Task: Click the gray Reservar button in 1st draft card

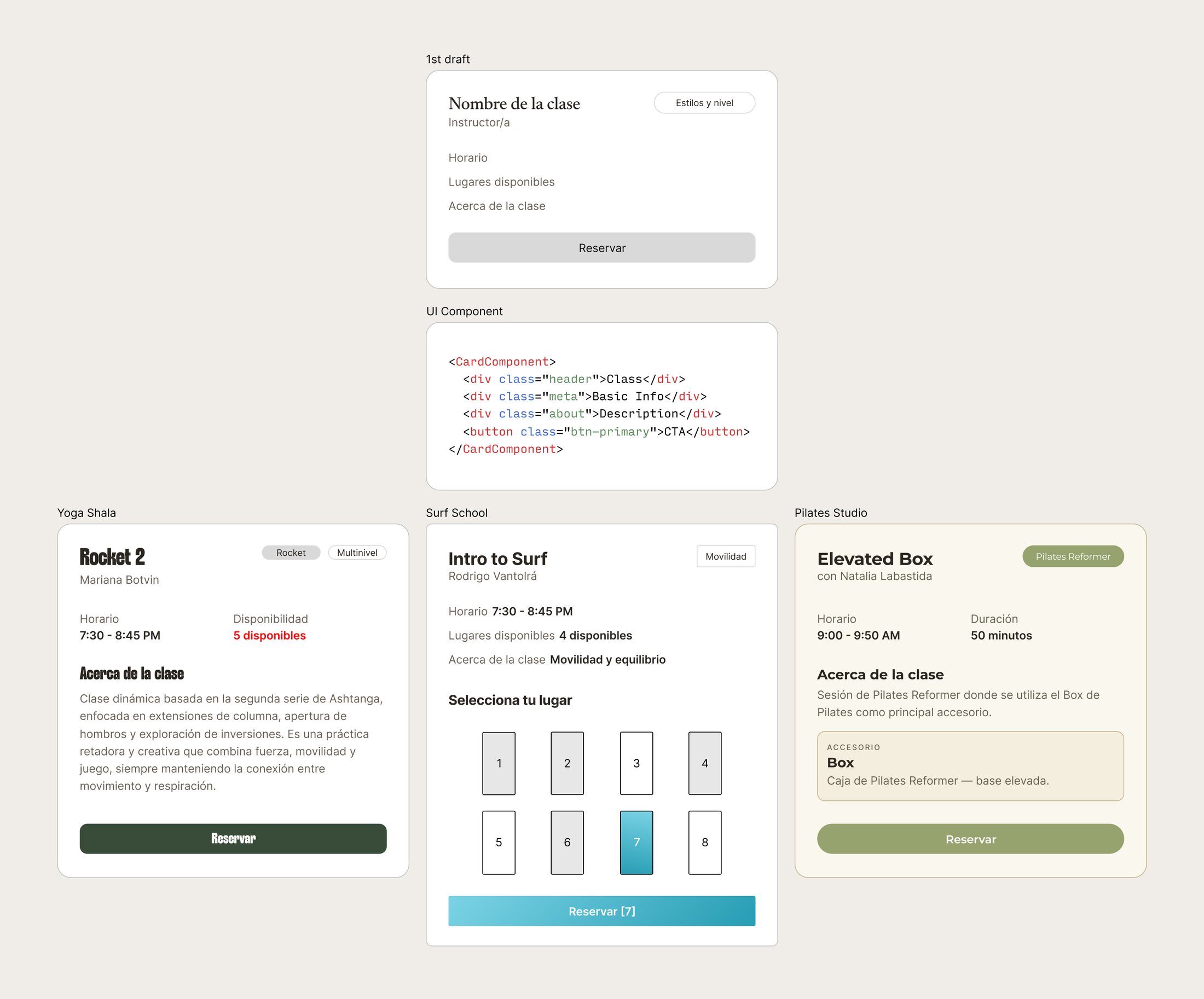Action: click(601, 248)
